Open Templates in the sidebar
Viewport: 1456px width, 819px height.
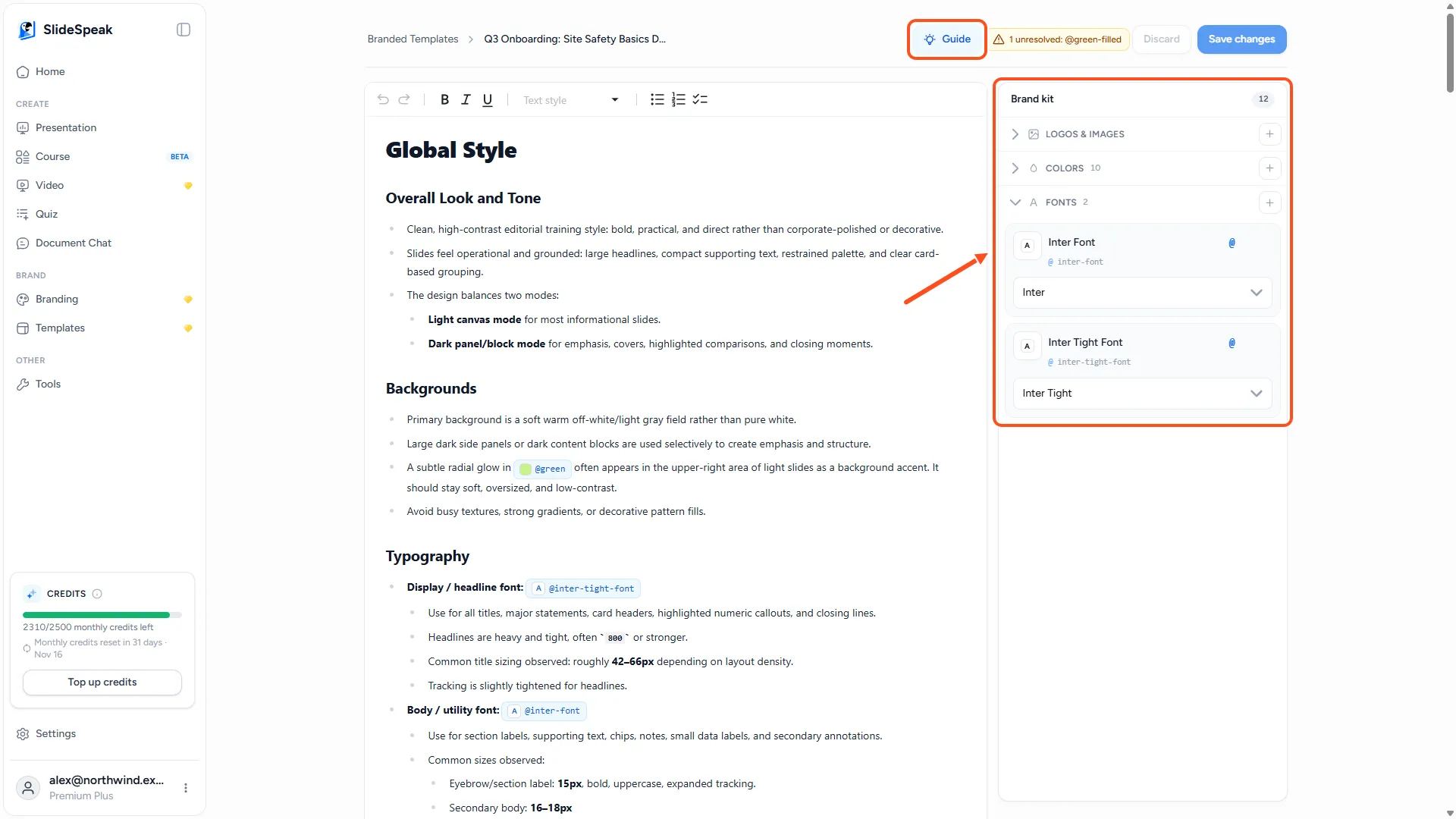103,328
